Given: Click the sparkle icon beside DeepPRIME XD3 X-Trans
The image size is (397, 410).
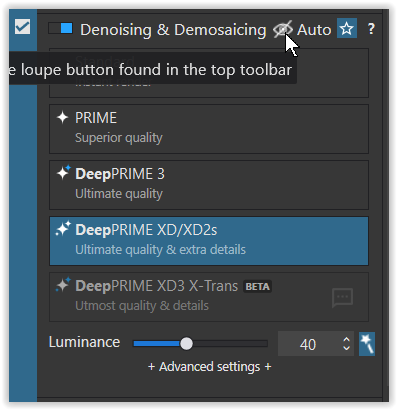Looking at the screenshot, I should [63, 284].
